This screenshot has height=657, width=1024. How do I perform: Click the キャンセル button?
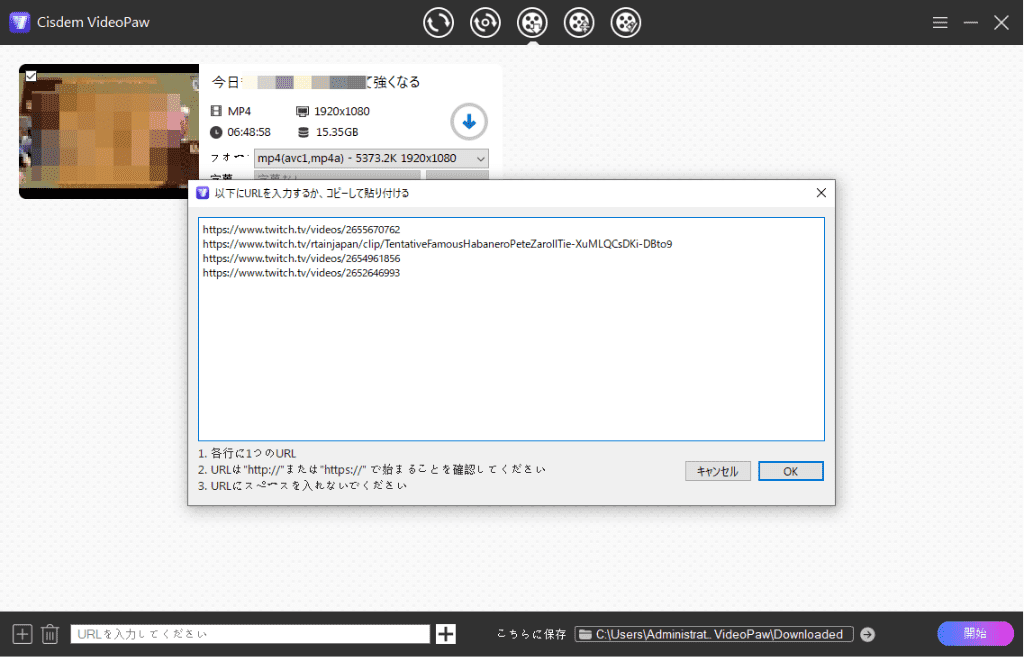[x=717, y=471]
